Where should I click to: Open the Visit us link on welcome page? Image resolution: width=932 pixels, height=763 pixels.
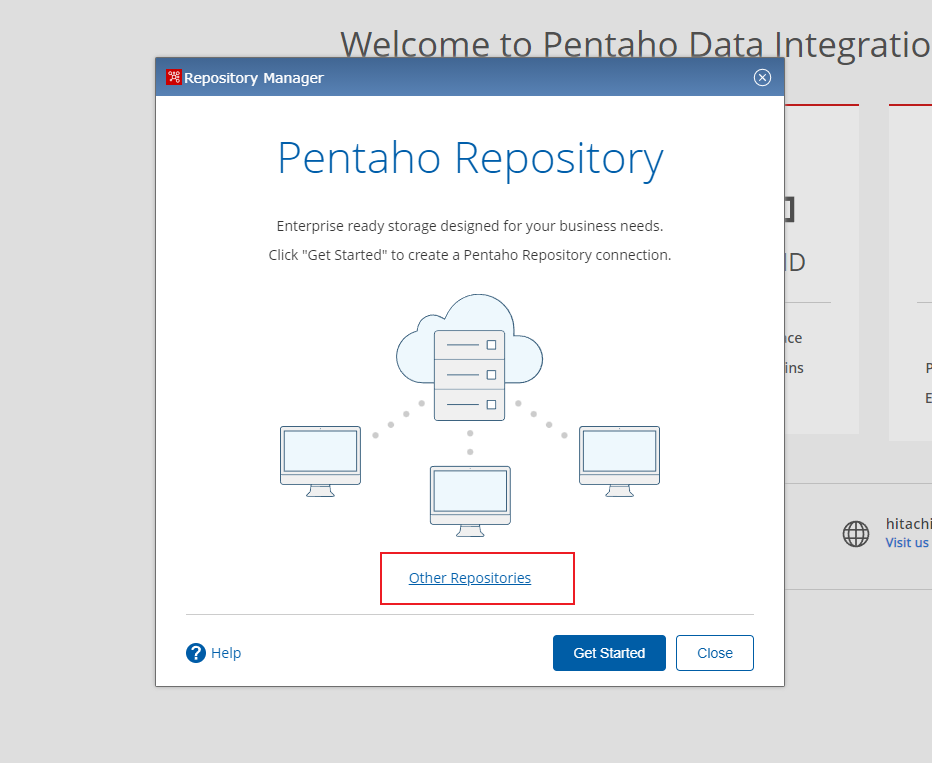coord(907,542)
